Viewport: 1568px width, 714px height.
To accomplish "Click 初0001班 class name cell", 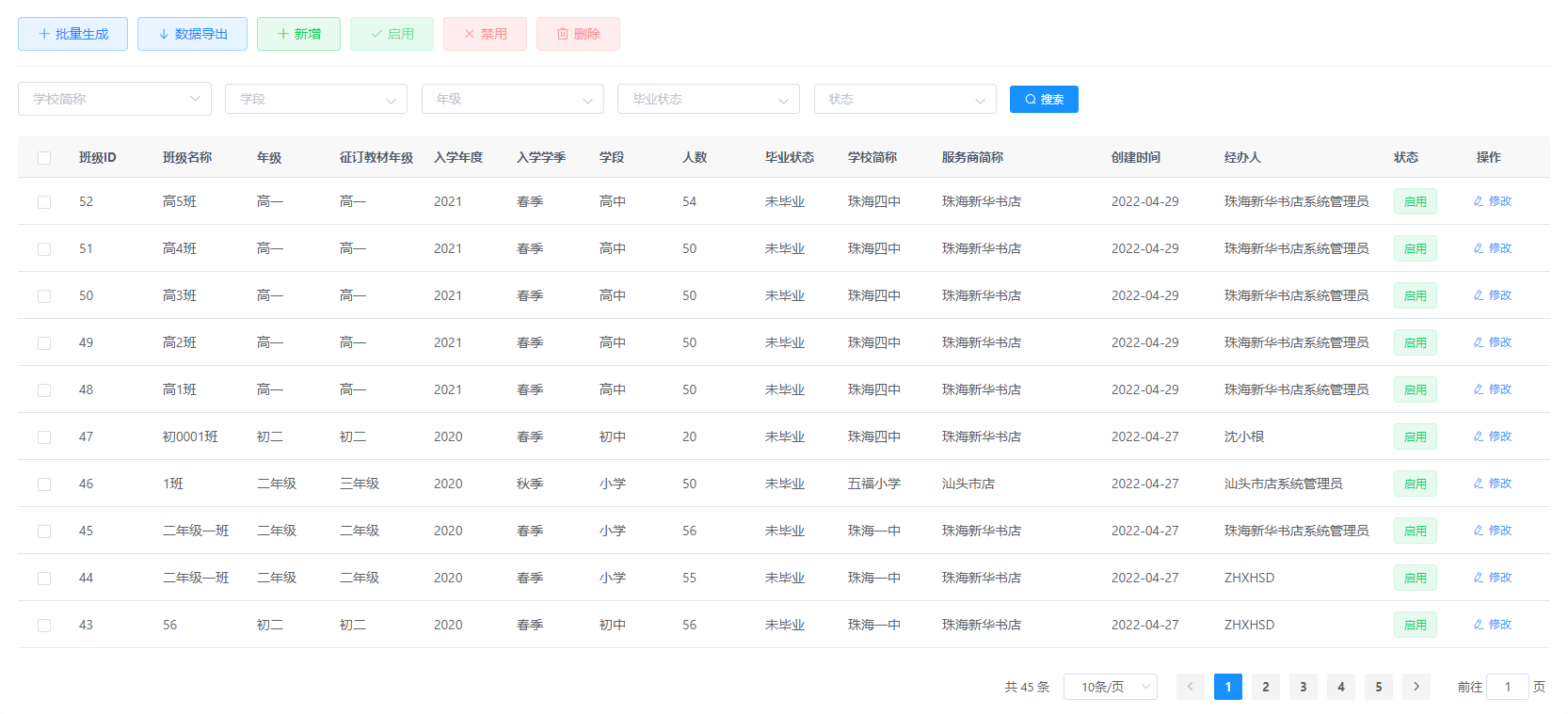I will (190, 436).
